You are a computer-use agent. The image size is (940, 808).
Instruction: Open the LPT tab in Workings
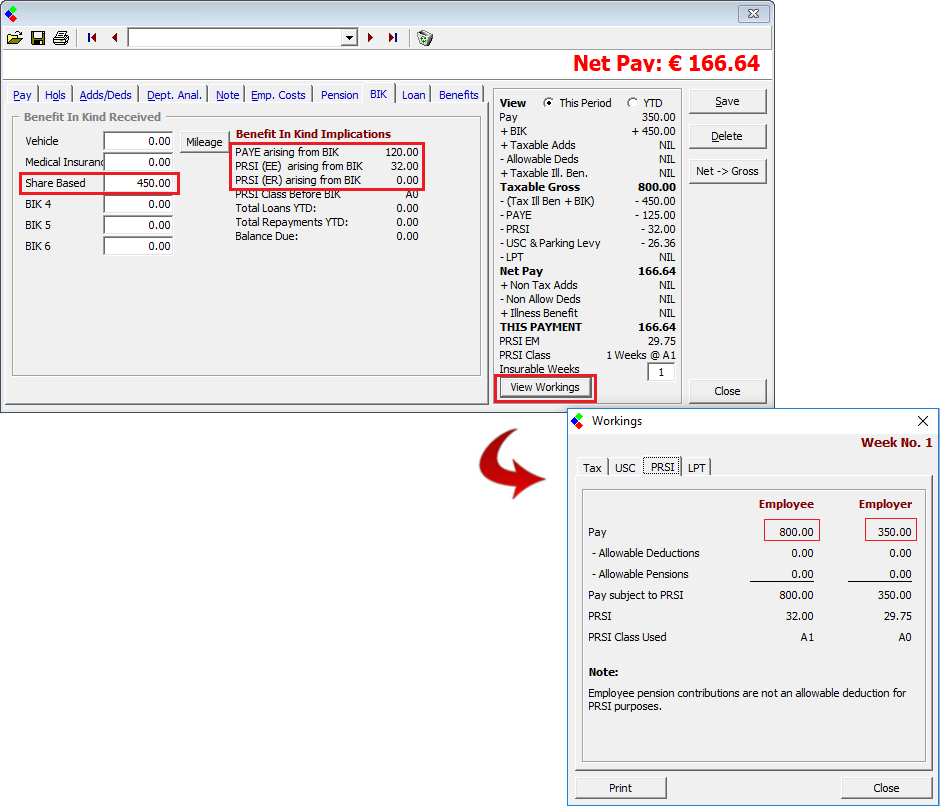(x=696, y=468)
